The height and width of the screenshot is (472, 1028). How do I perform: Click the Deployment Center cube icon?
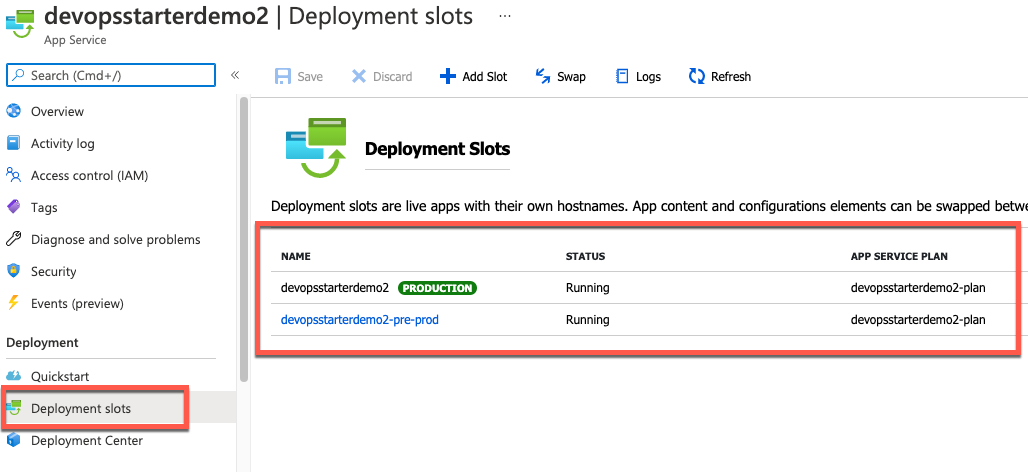click(x=14, y=441)
